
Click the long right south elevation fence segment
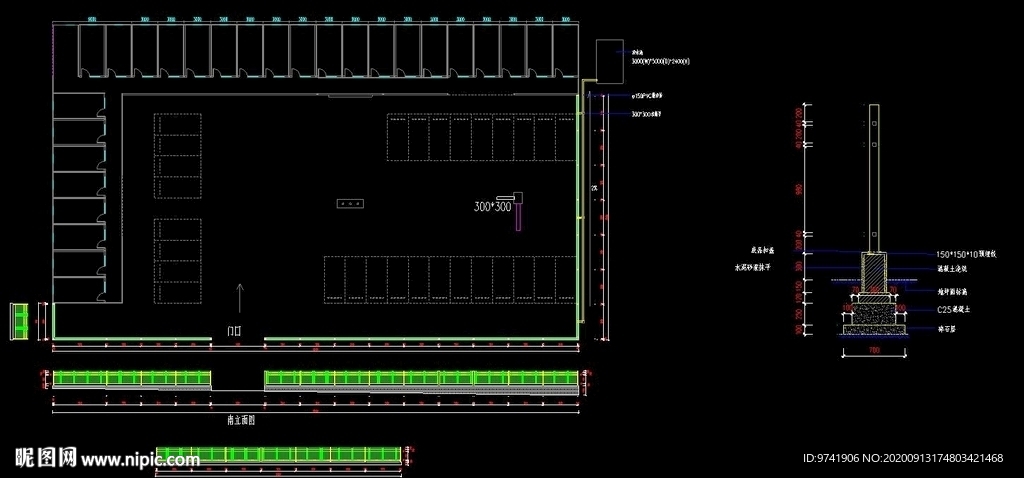[421, 379]
